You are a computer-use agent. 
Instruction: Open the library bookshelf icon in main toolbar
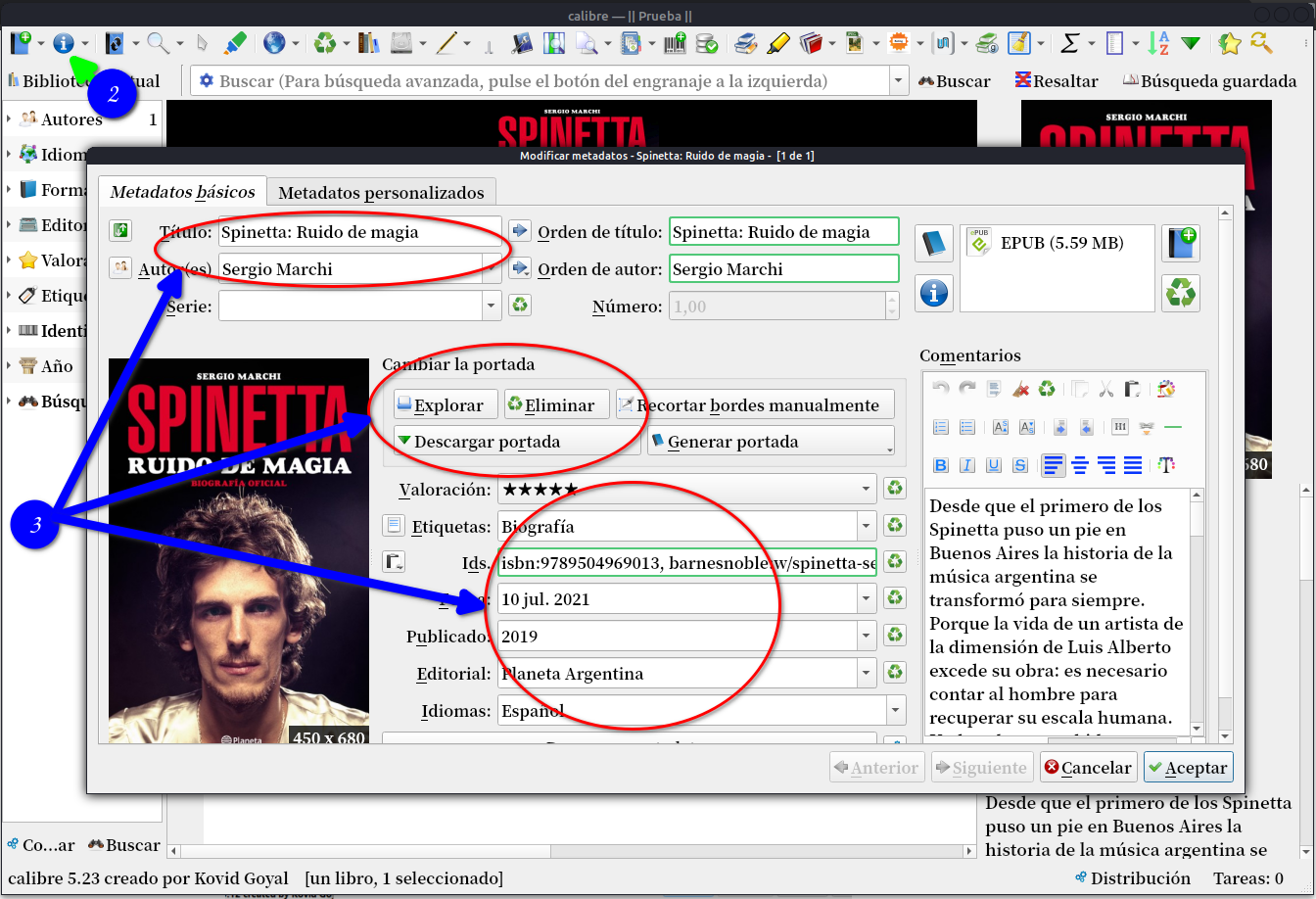click(x=368, y=43)
